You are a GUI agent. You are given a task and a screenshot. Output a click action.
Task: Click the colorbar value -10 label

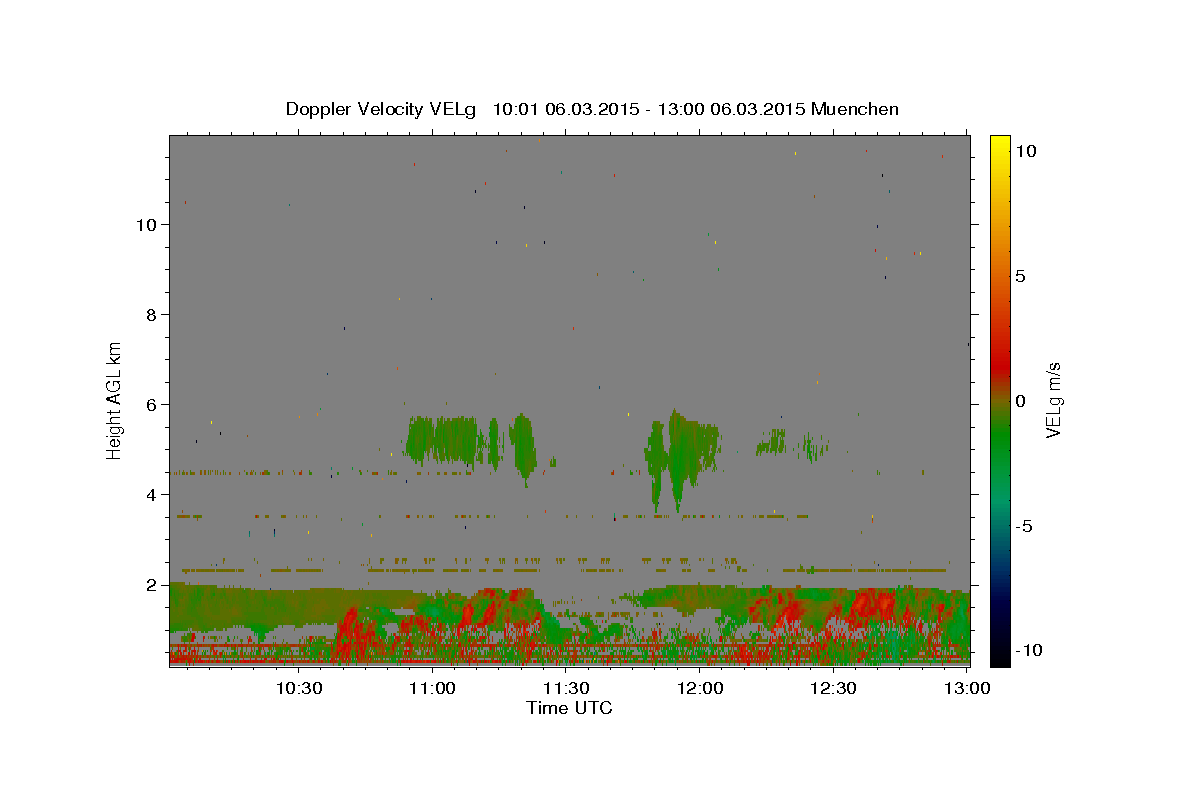(1028, 651)
